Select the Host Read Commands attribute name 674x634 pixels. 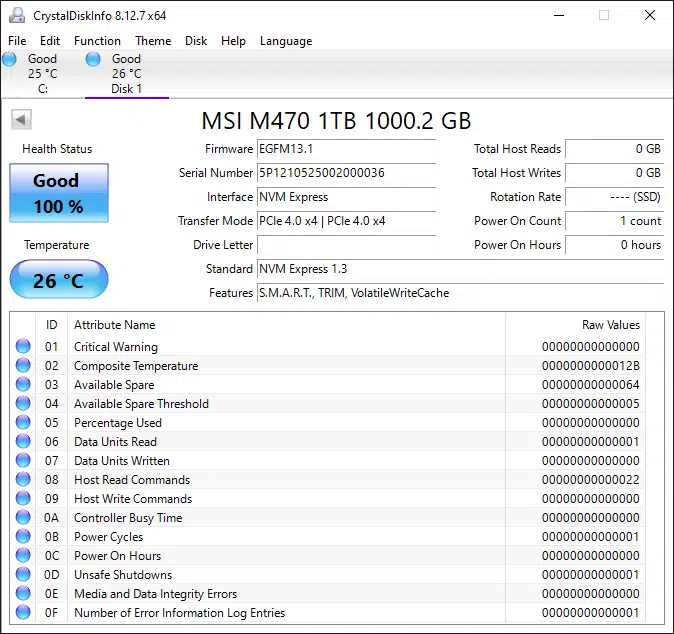pyautogui.click(x=132, y=480)
